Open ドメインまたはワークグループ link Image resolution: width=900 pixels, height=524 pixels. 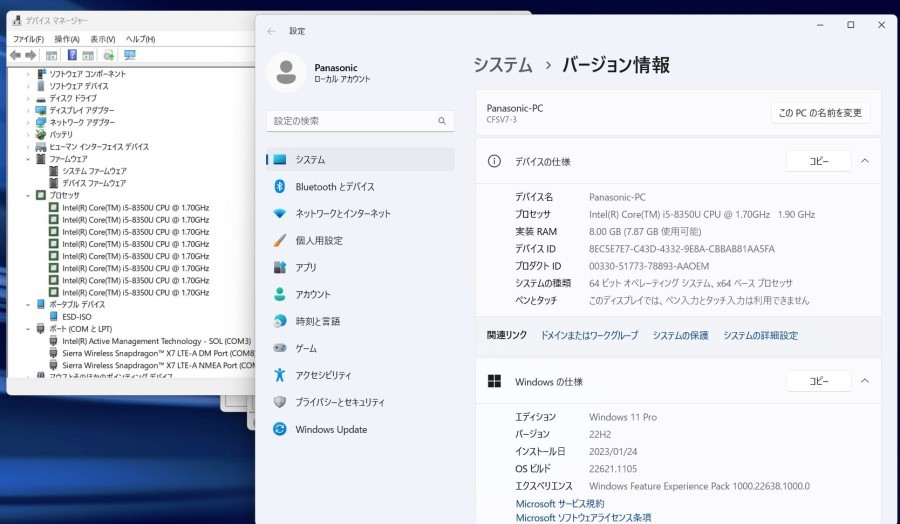(x=589, y=335)
